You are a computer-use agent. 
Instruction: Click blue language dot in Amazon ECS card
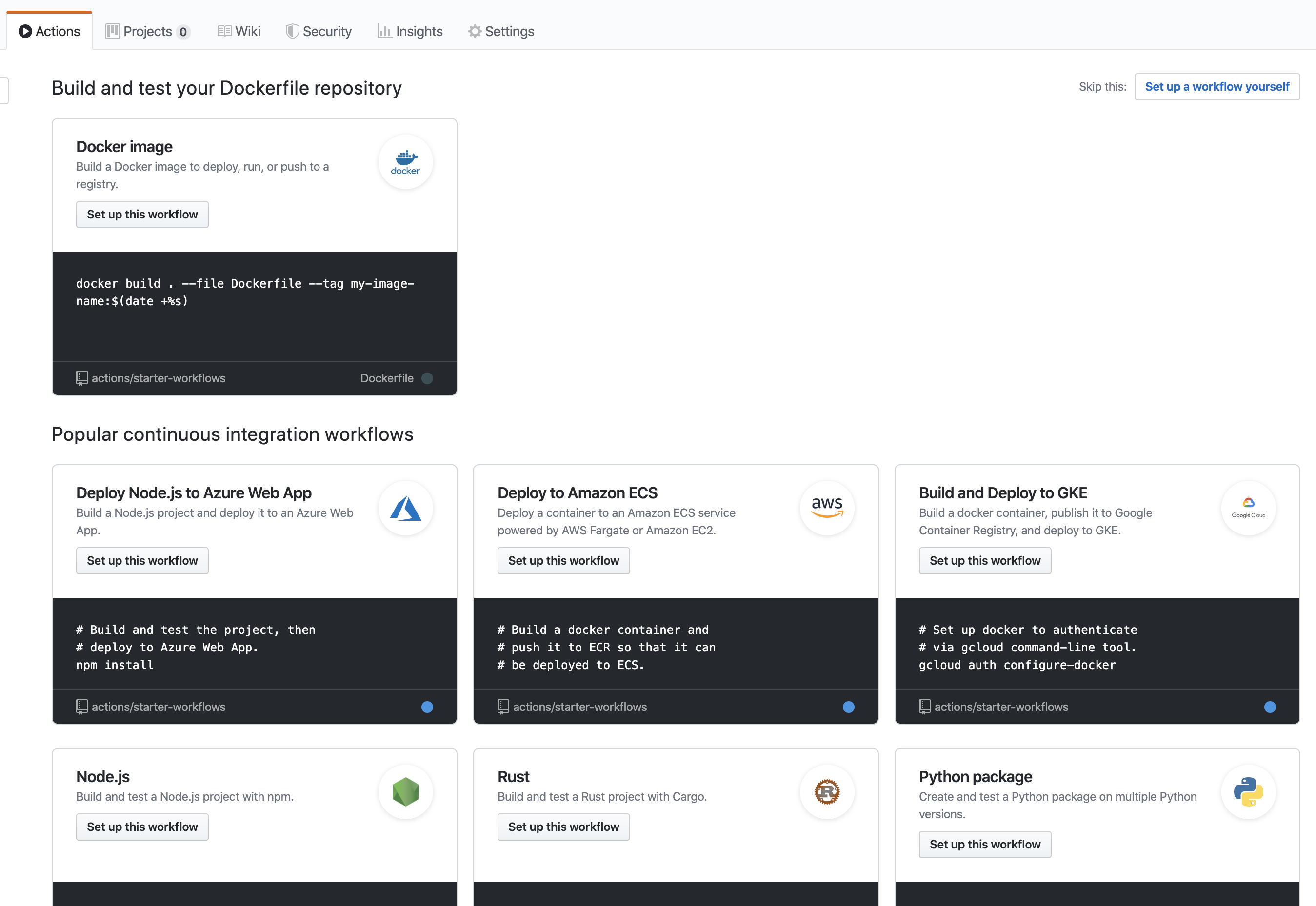(849, 708)
